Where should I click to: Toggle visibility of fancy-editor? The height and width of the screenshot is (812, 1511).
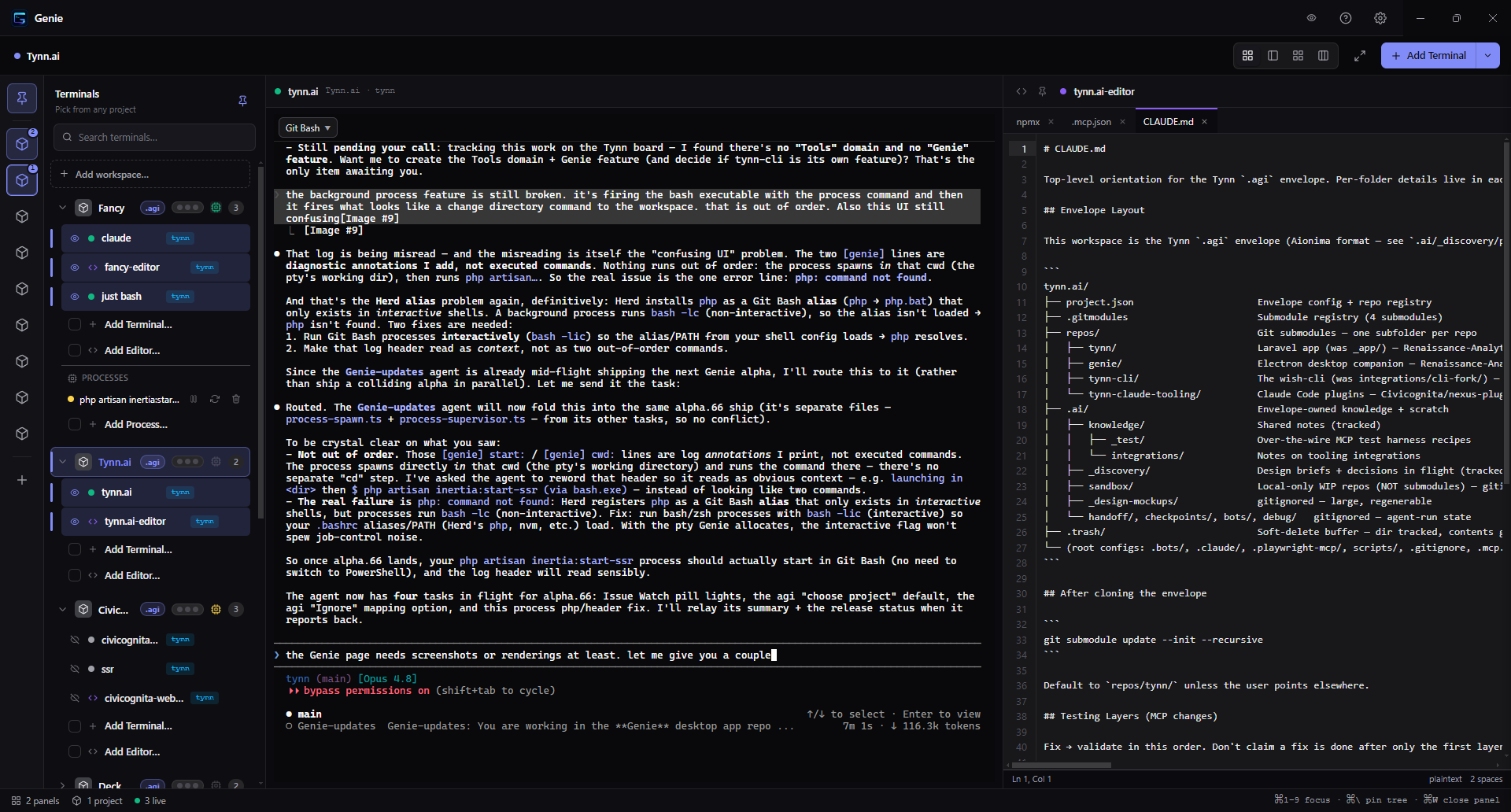pyautogui.click(x=75, y=268)
